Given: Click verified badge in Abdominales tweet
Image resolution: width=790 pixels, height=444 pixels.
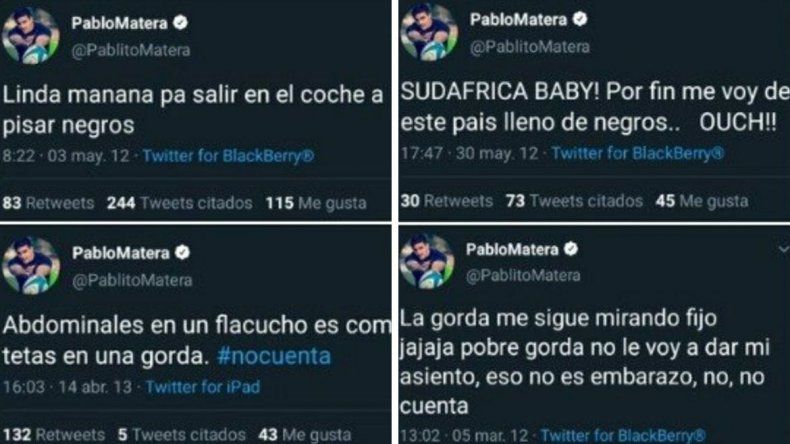Looking at the screenshot, I should click(182, 252).
